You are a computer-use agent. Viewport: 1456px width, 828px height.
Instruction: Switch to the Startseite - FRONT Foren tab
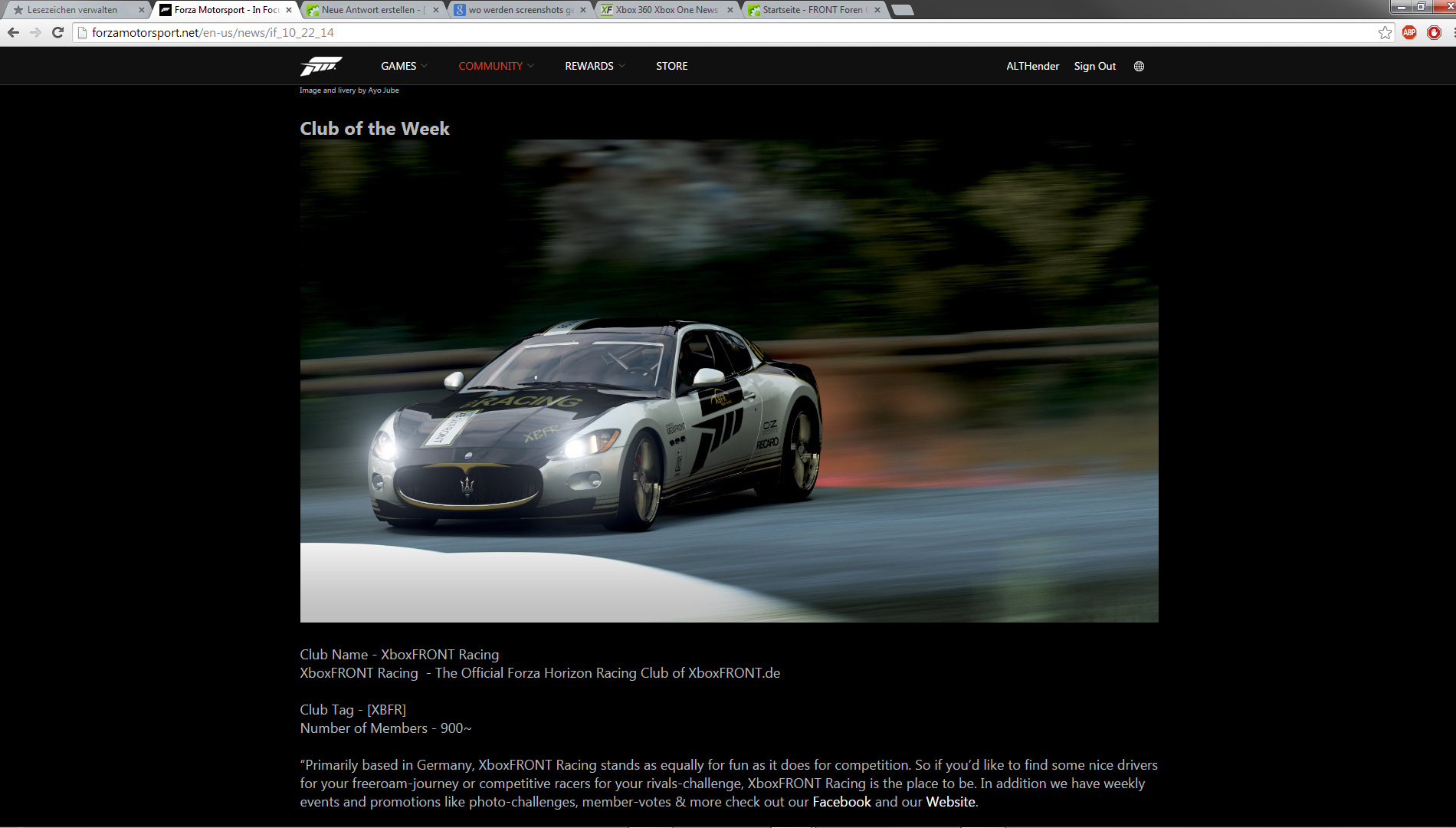[812, 10]
